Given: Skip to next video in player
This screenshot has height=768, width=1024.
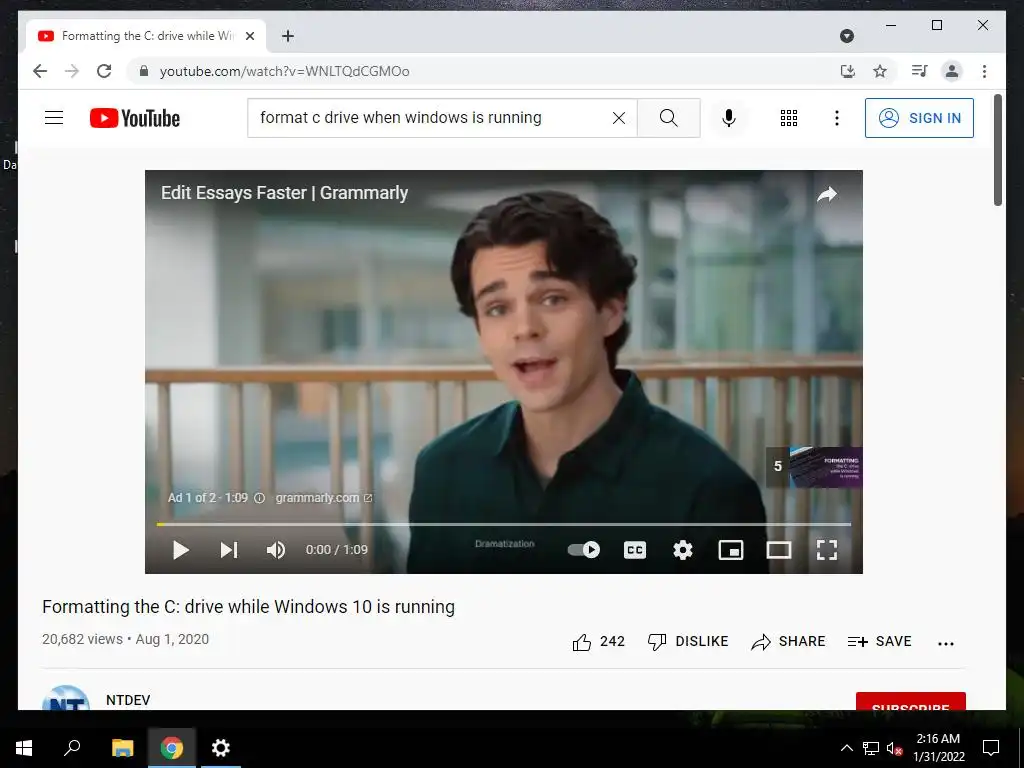Looking at the screenshot, I should click(229, 550).
